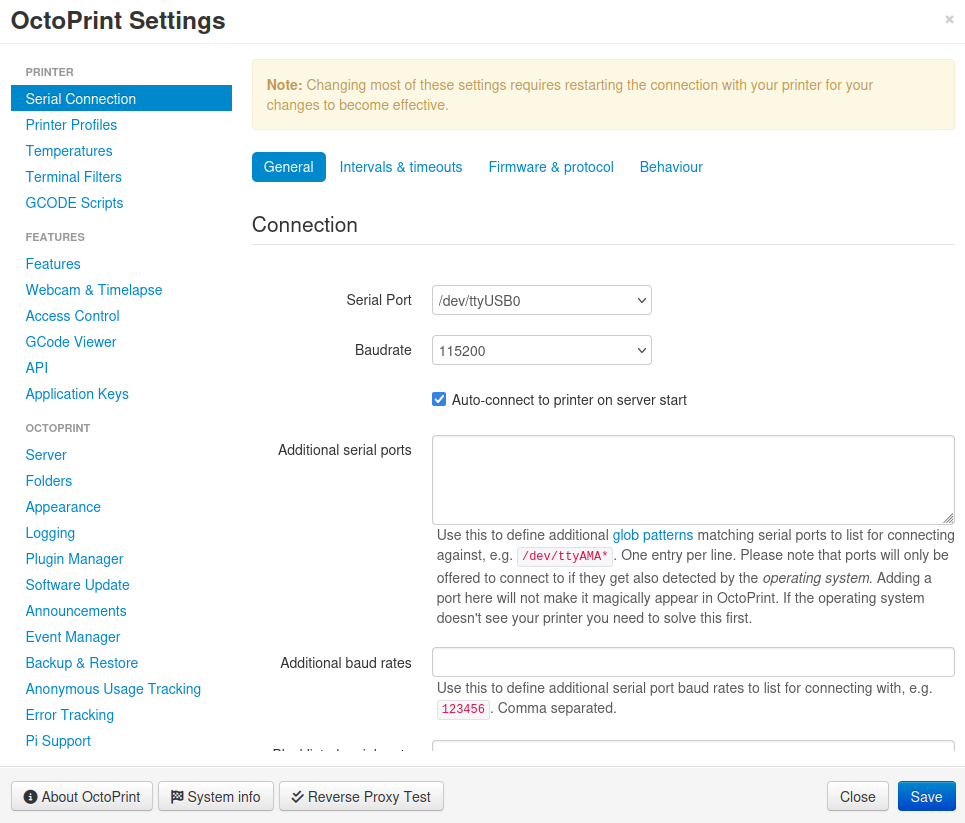The image size is (965, 823).
Task: Click the OctoPrint Settings title
Action: pos(118,20)
